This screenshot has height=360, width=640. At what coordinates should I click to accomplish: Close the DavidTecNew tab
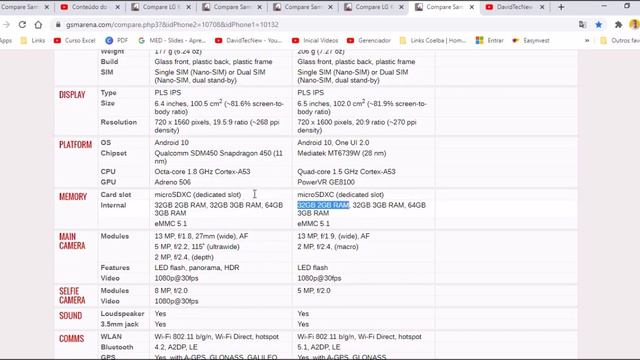(542, 7)
